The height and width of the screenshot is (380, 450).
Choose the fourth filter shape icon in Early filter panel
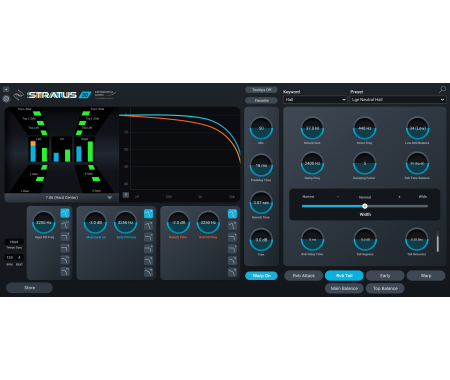[x=149, y=249]
